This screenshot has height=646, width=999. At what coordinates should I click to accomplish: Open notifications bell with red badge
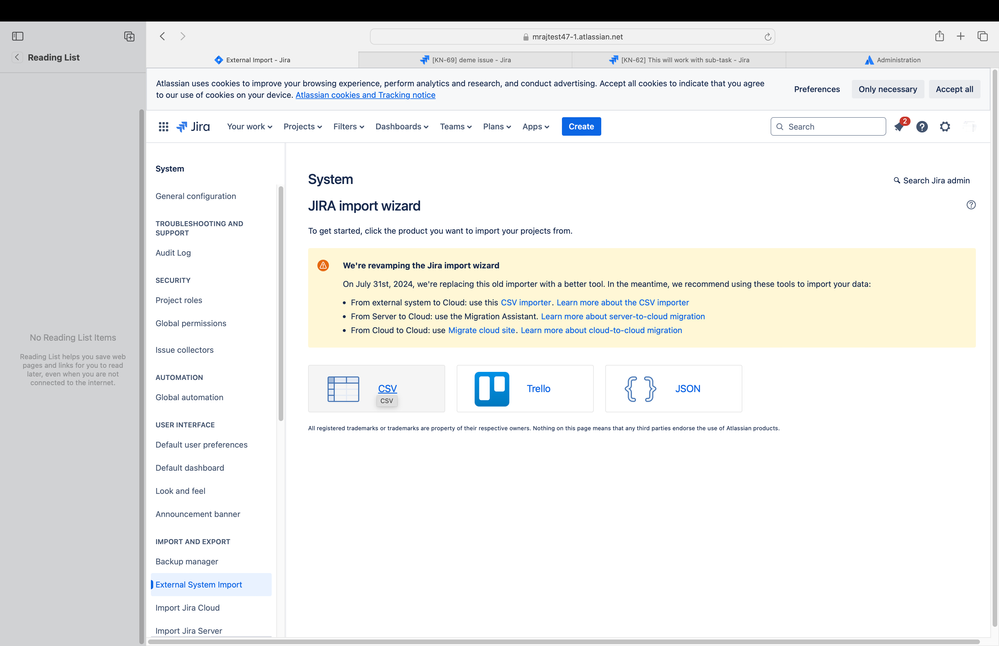[900, 126]
